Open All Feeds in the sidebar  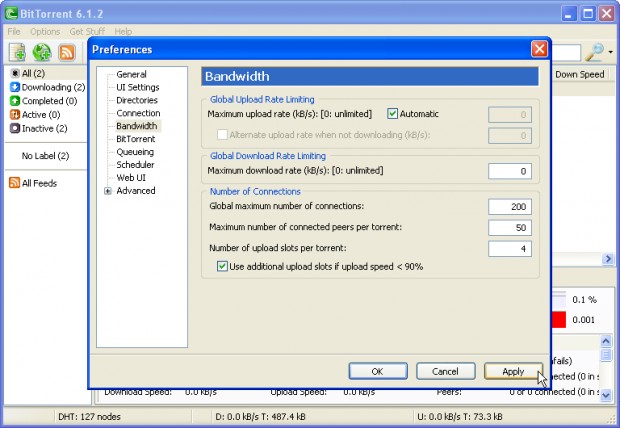33,183
